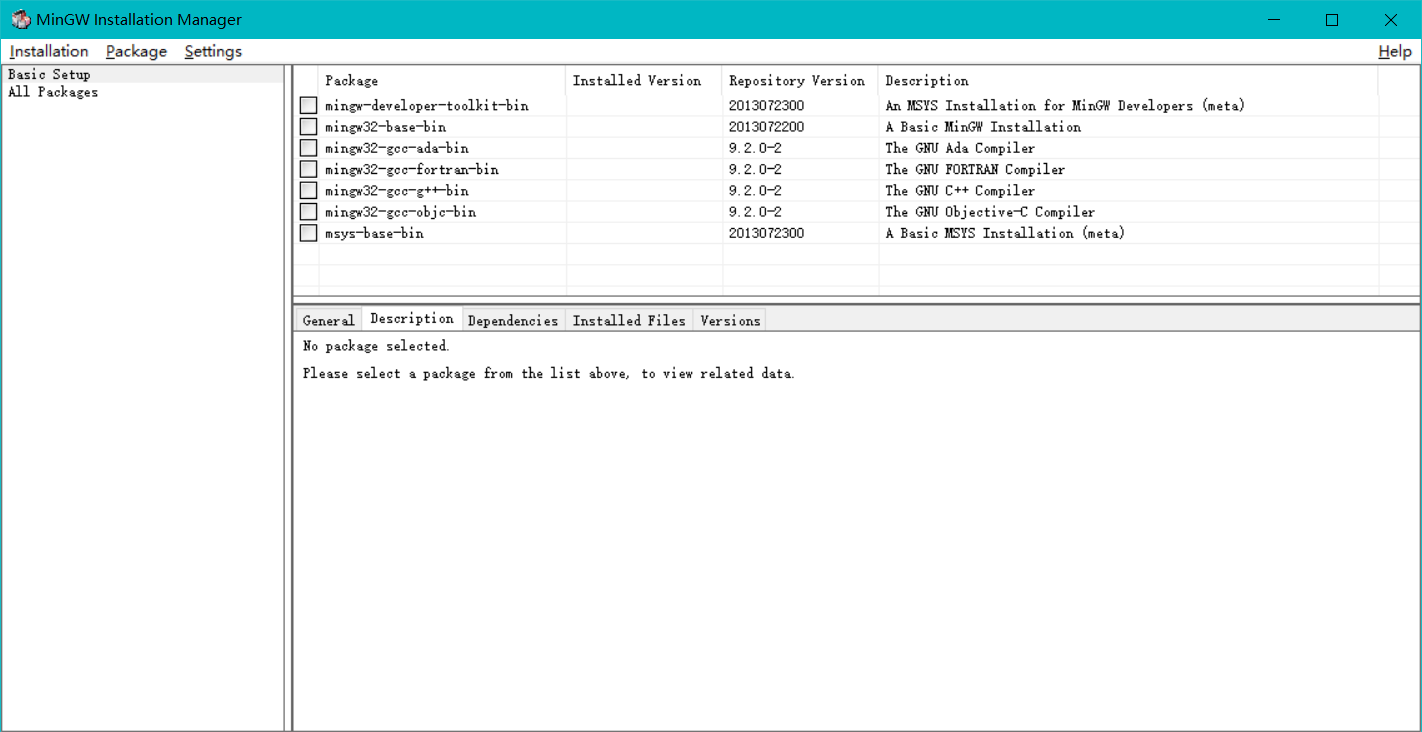Minimize the MinGW Installation Manager window

point(1274,20)
